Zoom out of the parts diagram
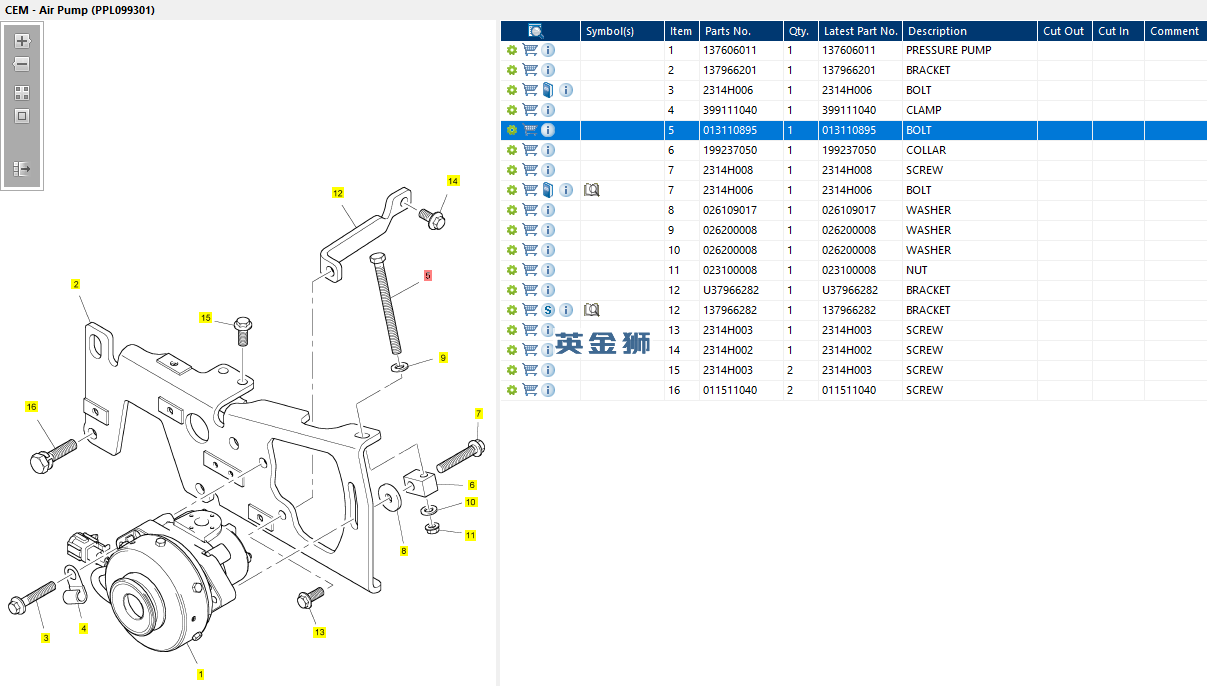The image size is (1207, 686). (x=22, y=64)
